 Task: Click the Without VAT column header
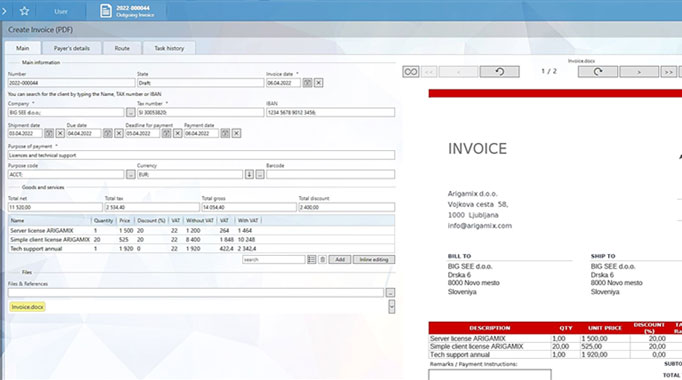200,220
